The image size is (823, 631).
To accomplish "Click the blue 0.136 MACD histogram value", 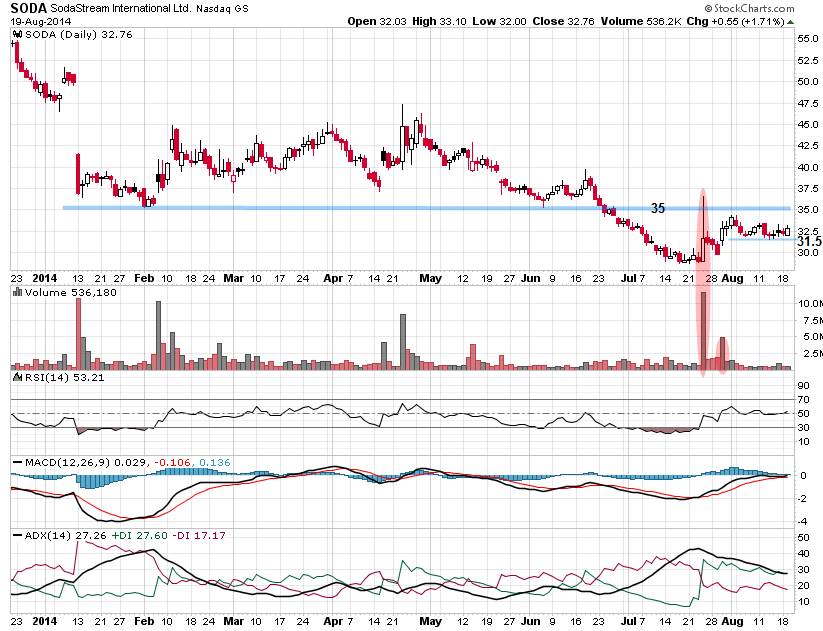I will click(x=215, y=462).
